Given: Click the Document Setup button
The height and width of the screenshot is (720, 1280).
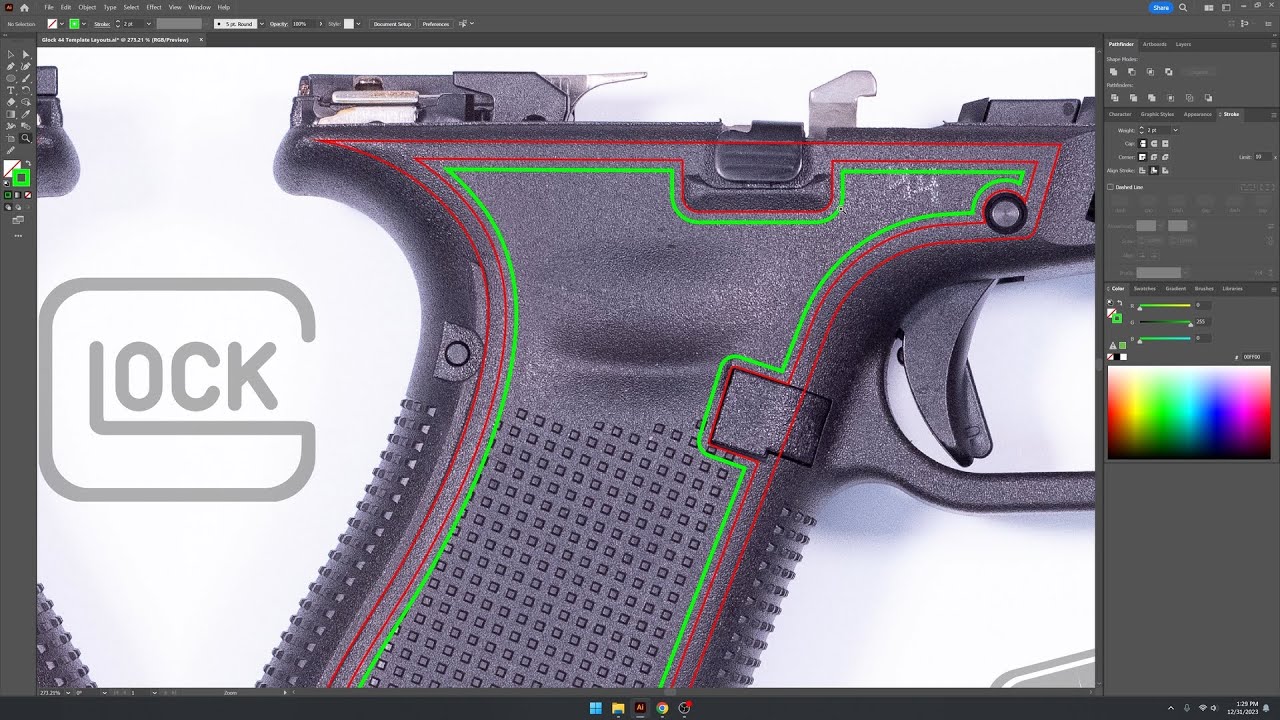Looking at the screenshot, I should [392, 24].
